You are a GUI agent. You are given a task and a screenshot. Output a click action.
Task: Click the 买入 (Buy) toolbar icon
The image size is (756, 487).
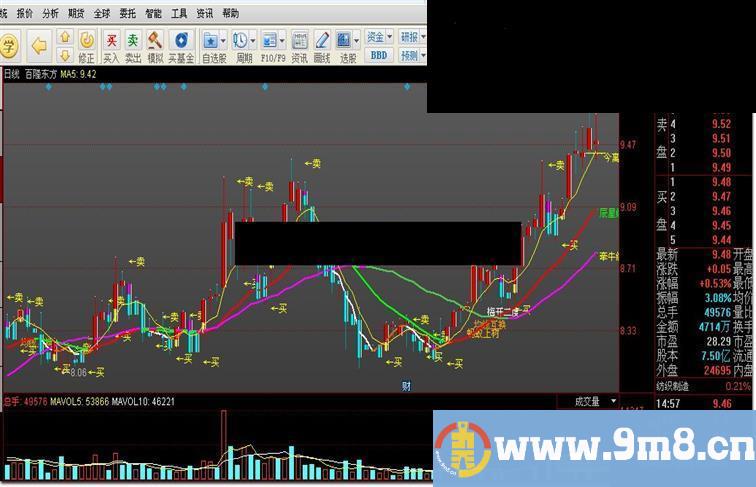coord(111,44)
